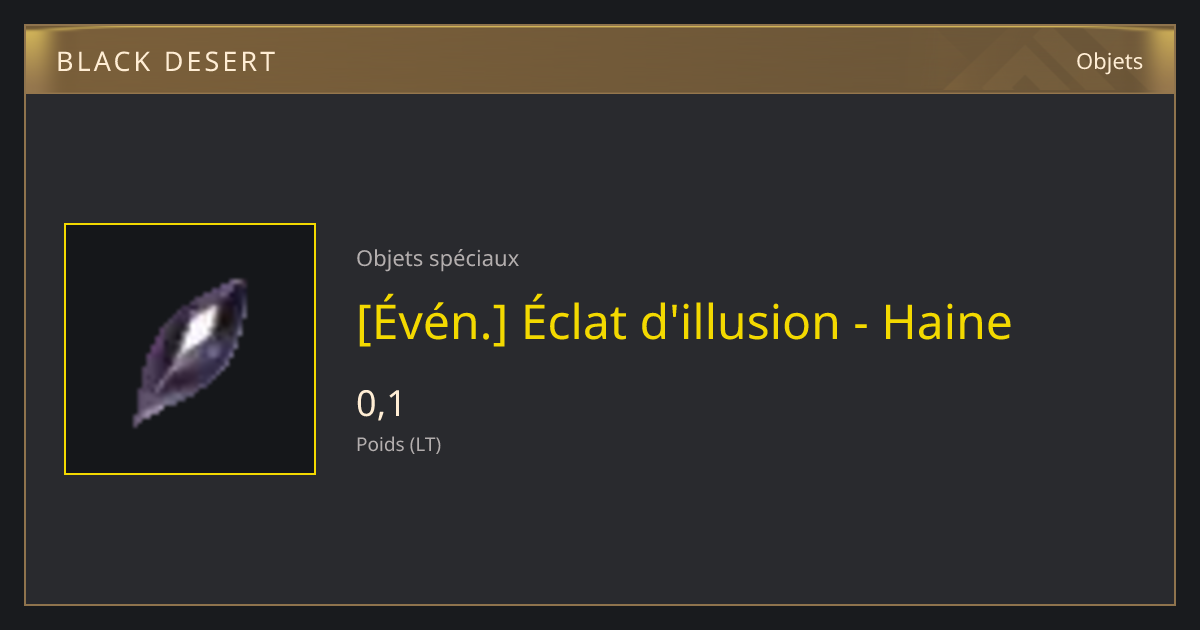Click the yellow frame around the item image
1200x630 pixels.
click(x=190, y=349)
